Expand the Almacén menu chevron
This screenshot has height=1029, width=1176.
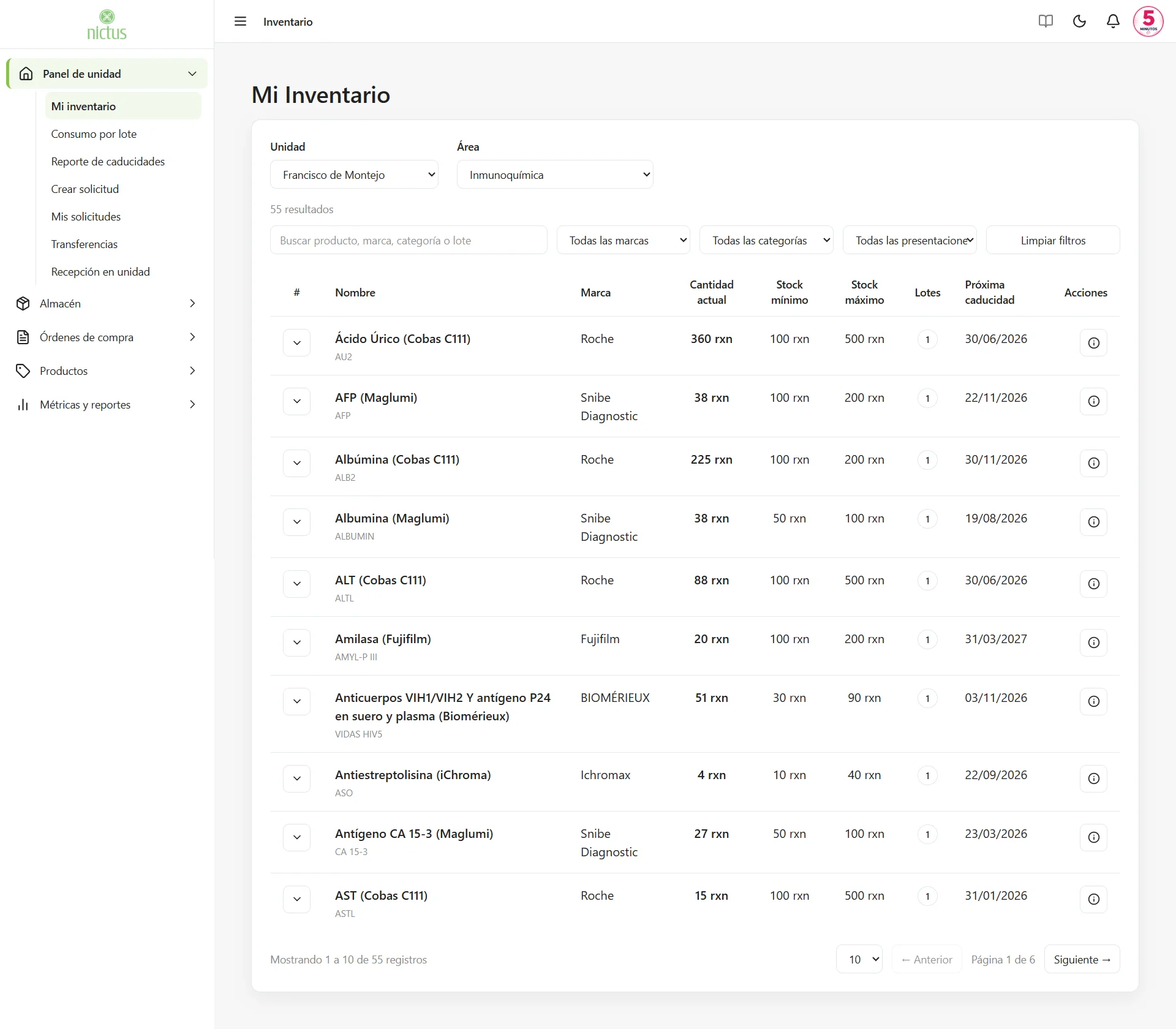click(x=192, y=303)
